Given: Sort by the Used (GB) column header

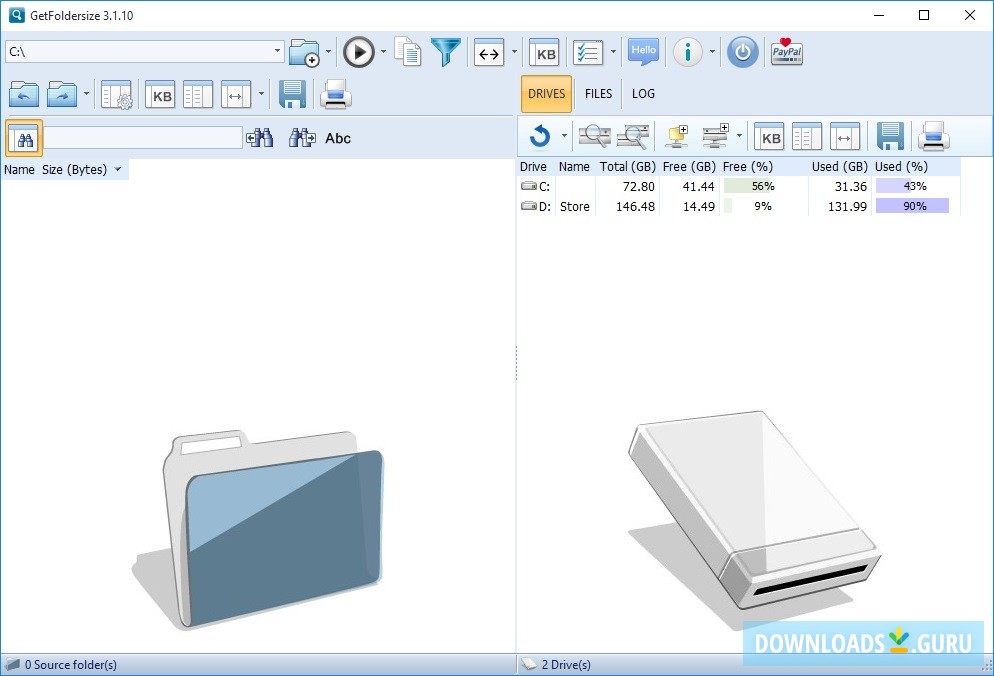Looking at the screenshot, I should [839, 167].
